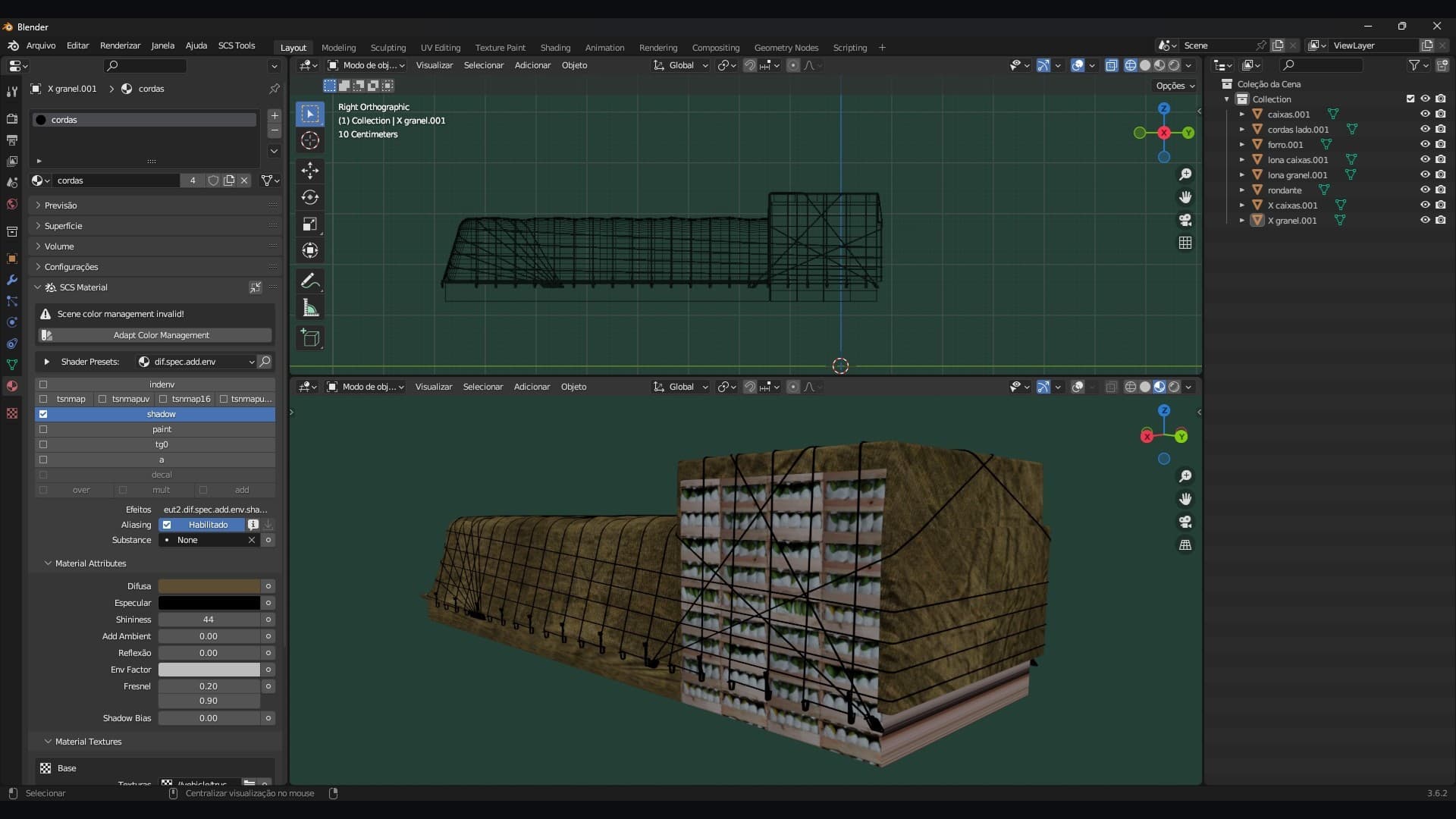The image size is (1456, 819).
Task: Open the Shader Presets dropdown
Action: pos(196,362)
